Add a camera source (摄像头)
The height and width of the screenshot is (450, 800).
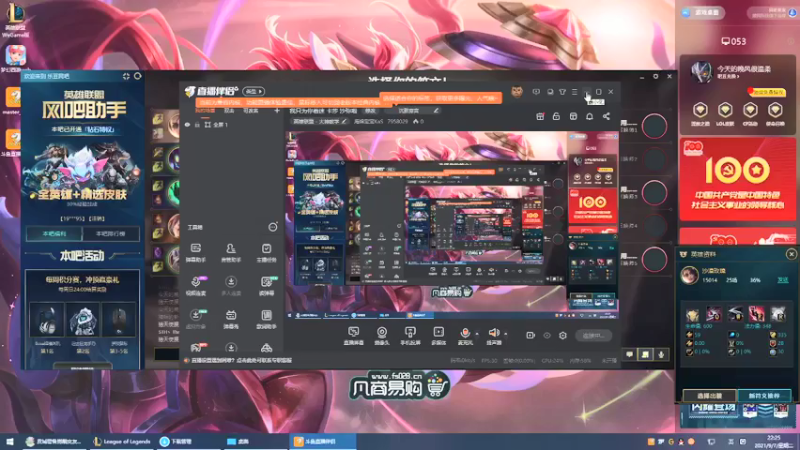382,336
